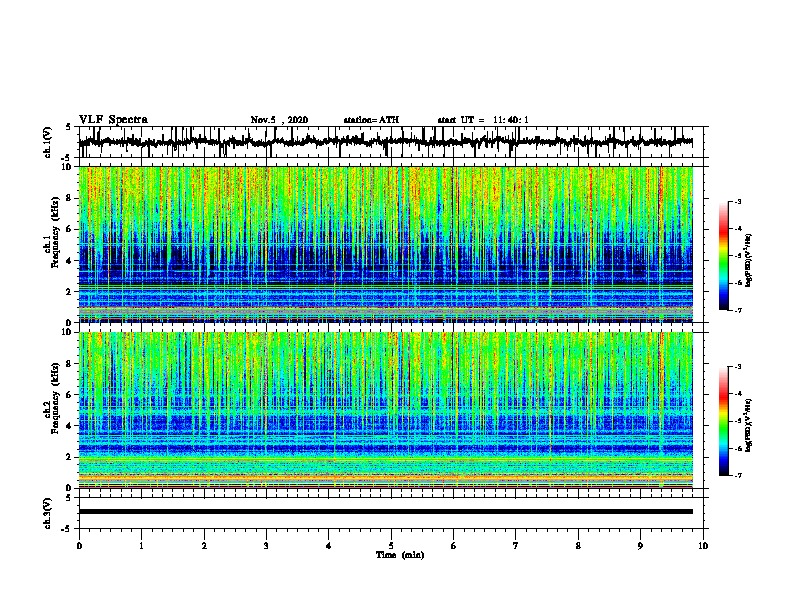Click the ch.2 color bar 'log(PSD)' label

point(749,426)
